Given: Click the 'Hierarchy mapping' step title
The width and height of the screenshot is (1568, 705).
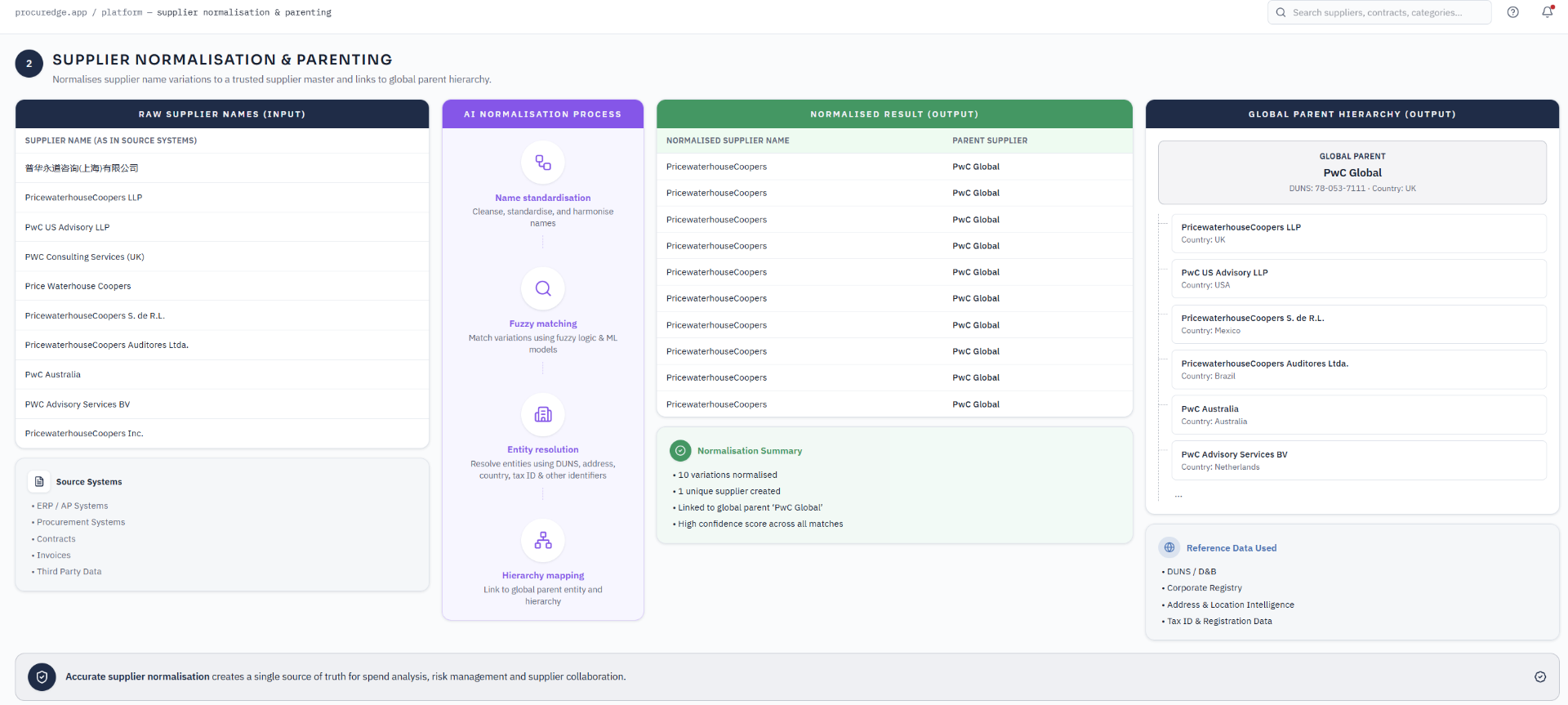Looking at the screenshot, I should (x=542, y=575).
